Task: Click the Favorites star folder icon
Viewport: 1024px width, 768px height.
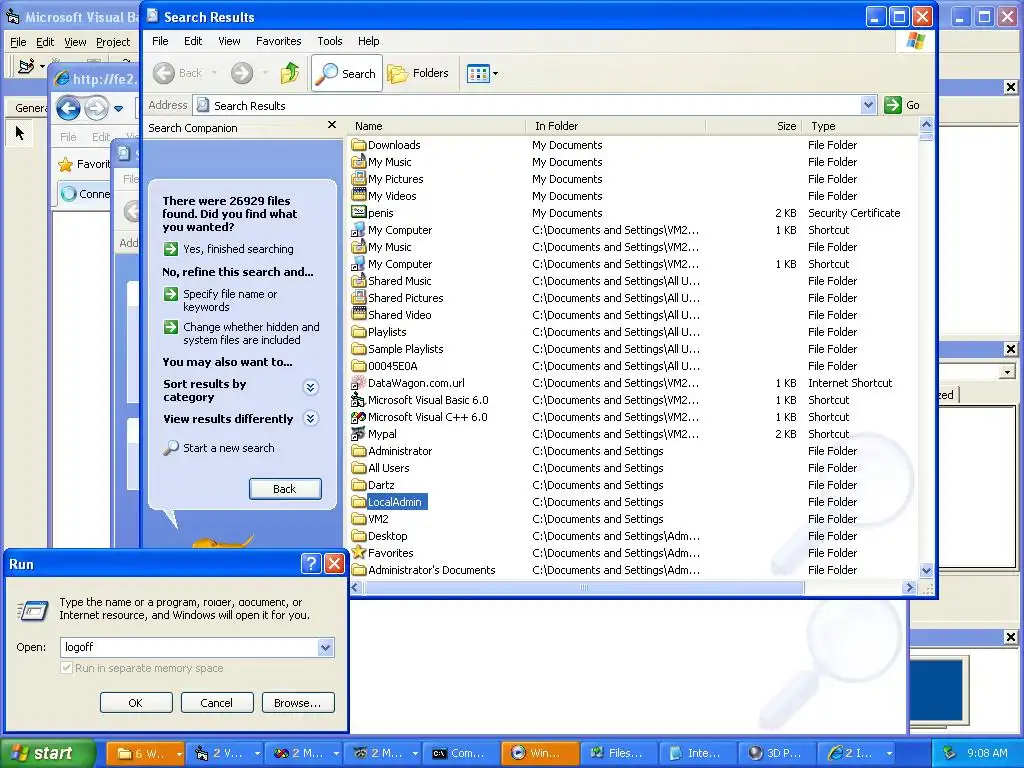Action: [359, 552]
